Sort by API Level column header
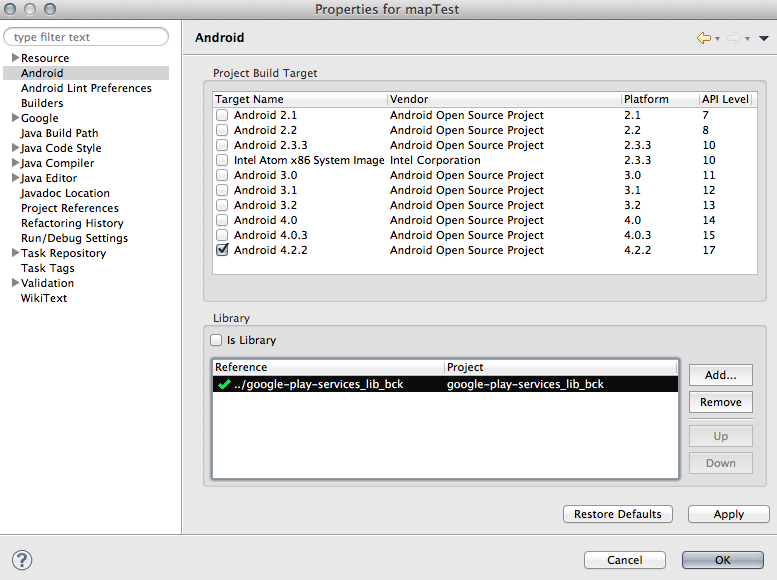Viewport: 777px width, 580px height. 726,99
